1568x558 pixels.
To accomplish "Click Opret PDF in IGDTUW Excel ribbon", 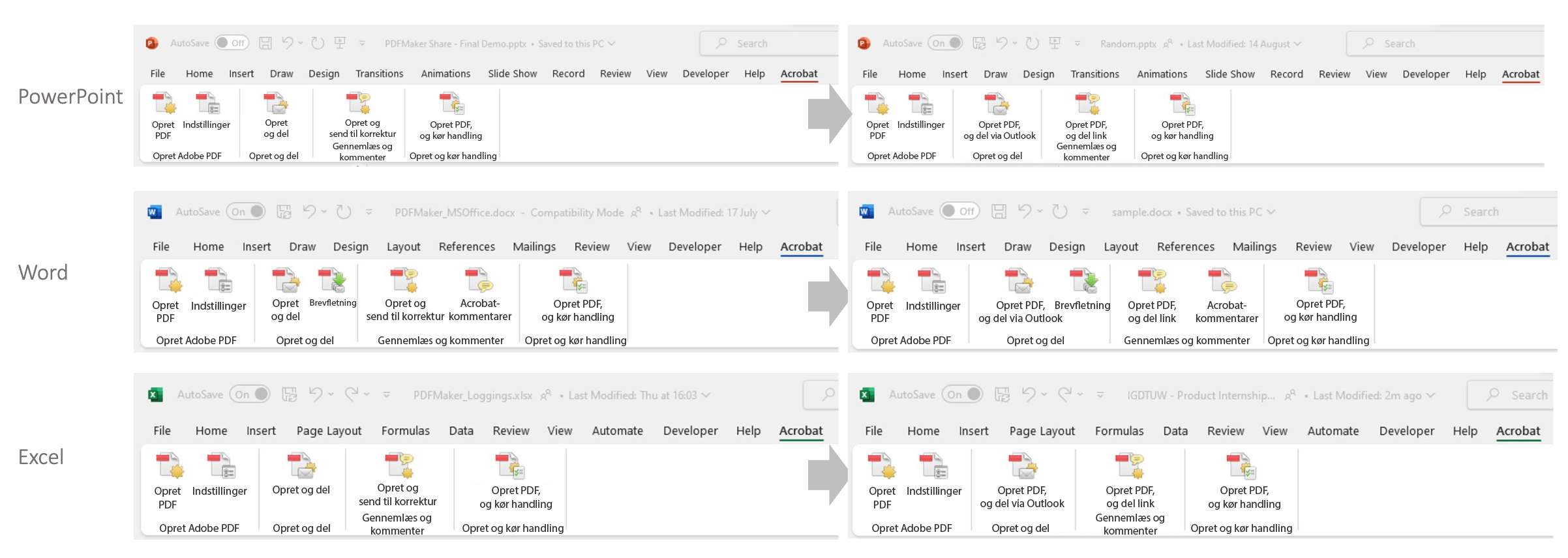I will click(882, 481).
